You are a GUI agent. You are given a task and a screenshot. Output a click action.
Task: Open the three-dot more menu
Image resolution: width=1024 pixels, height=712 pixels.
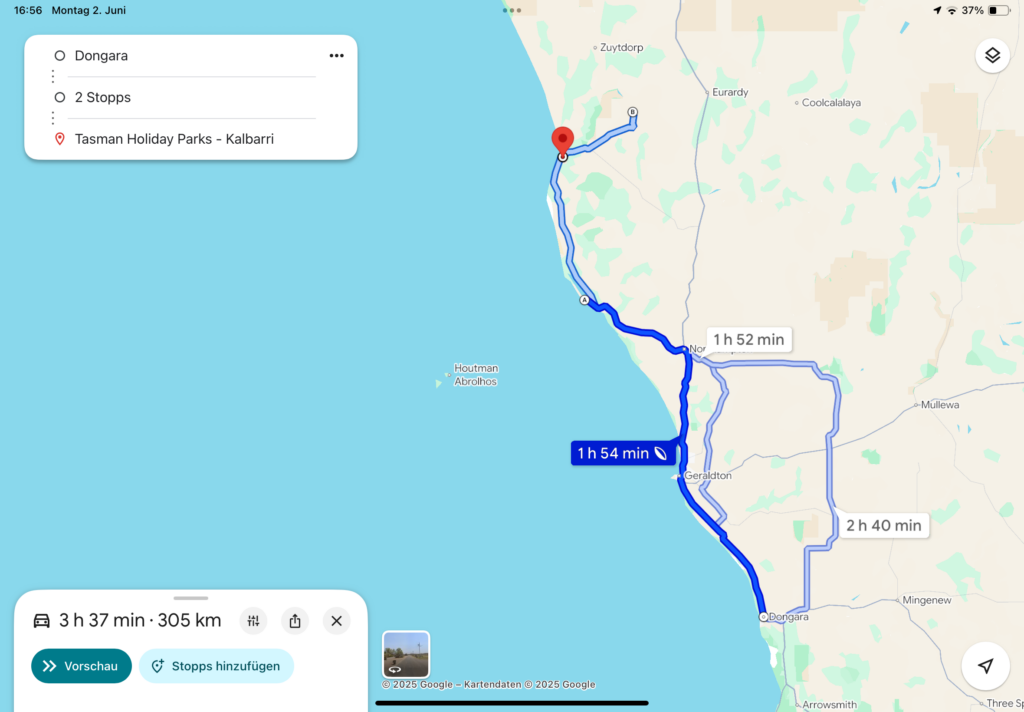click(336, 56)
